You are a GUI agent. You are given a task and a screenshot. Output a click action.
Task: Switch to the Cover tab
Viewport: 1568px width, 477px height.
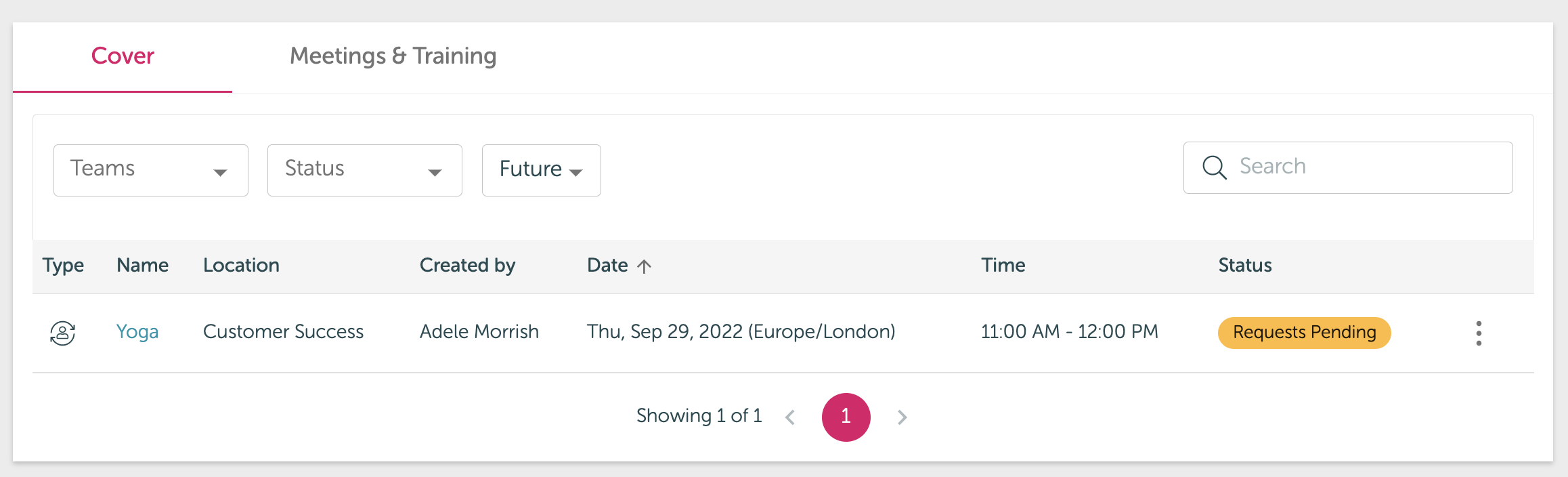(x=123, y=57)
